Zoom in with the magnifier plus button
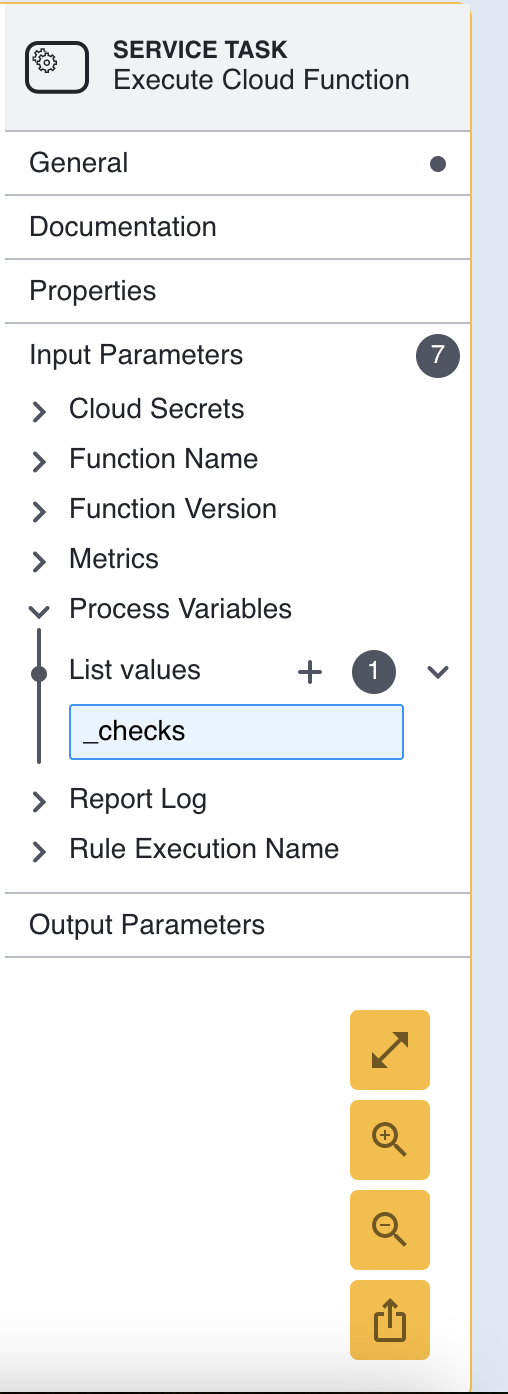The height and width of the screenshot is (1394, 508). [x=390, y=1140]
